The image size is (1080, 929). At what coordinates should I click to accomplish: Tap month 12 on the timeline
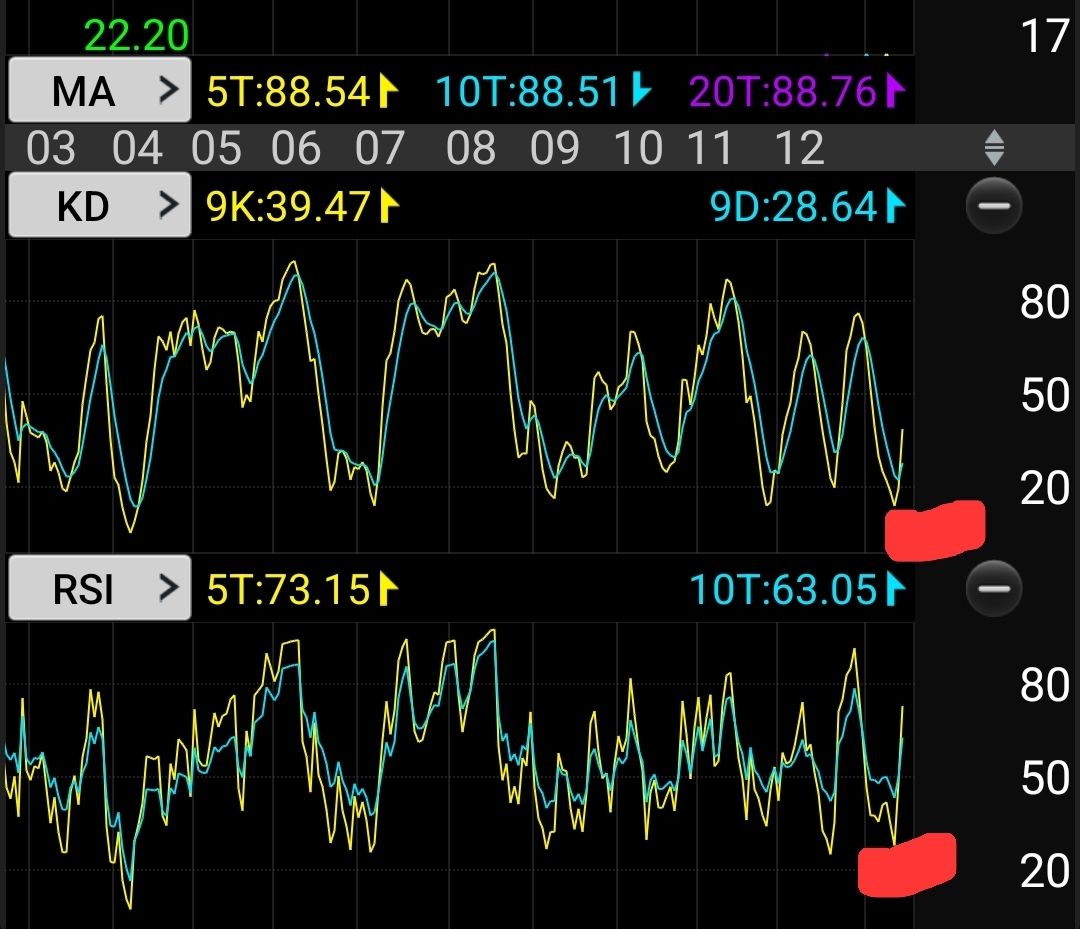tap(799, 147)
